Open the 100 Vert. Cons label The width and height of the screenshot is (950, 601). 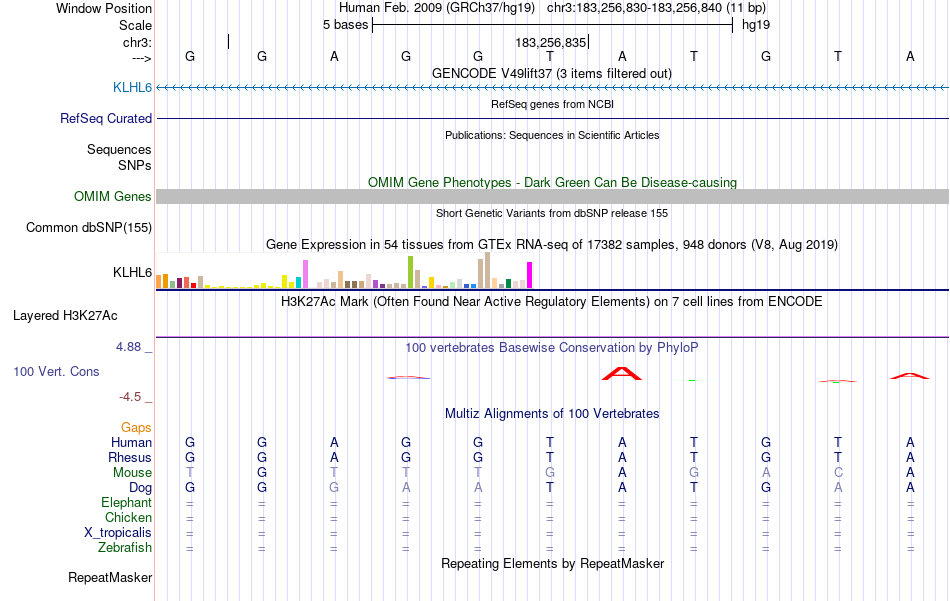(56, 371)
